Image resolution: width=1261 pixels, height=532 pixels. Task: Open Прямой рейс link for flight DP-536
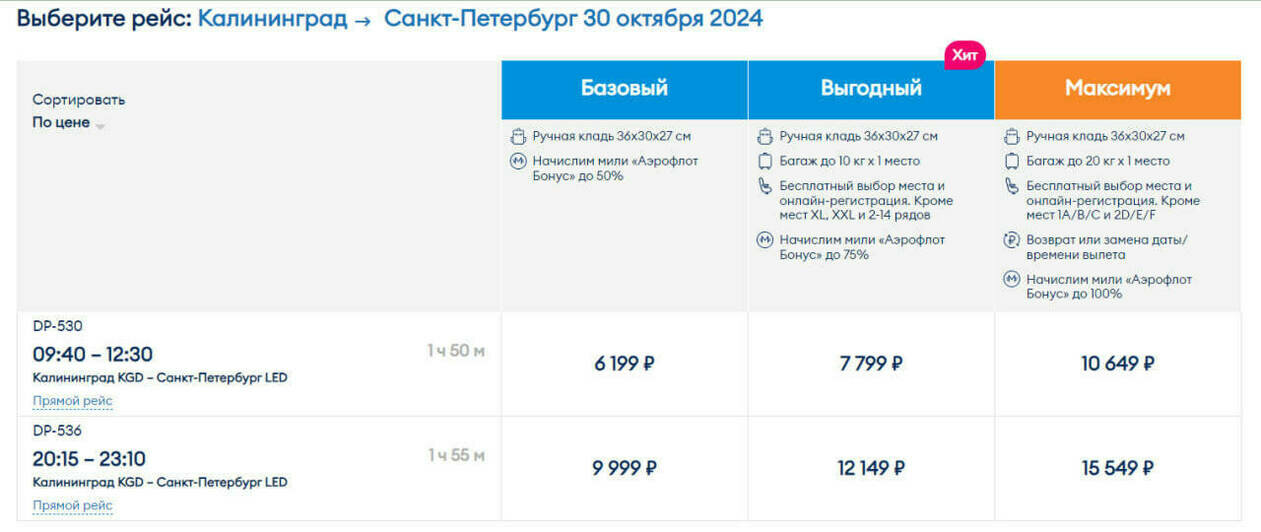point(73,506)
